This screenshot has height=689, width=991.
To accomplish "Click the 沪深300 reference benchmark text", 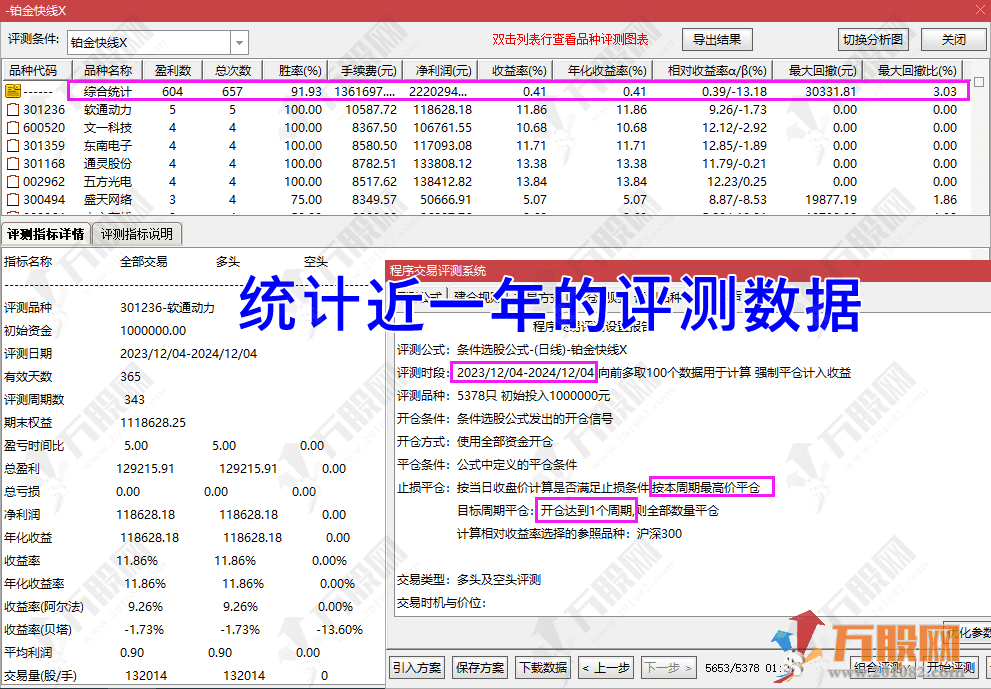I will pyautogui.click(x=659, y=534).
